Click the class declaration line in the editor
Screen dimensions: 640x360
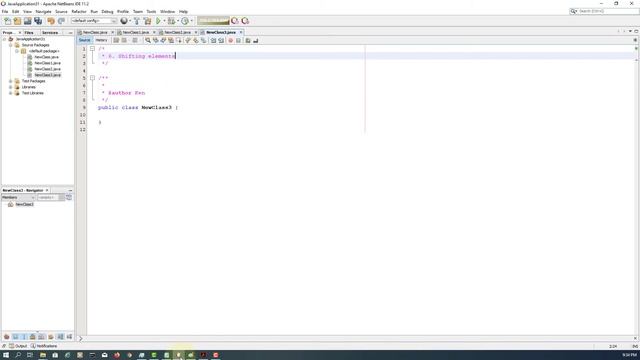click(x=138, y=108)
